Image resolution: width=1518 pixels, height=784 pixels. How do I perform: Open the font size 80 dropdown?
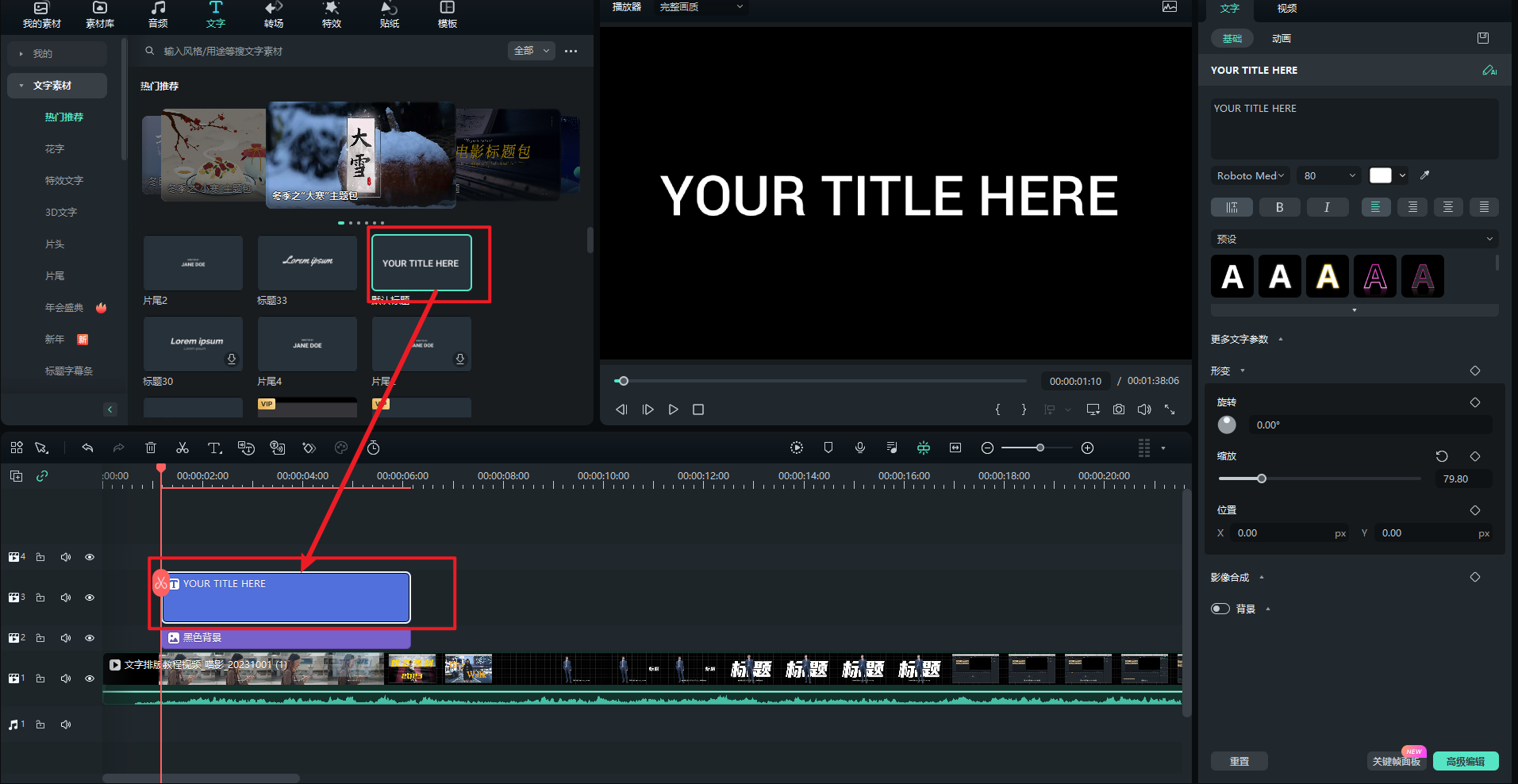click(1329, 175)
